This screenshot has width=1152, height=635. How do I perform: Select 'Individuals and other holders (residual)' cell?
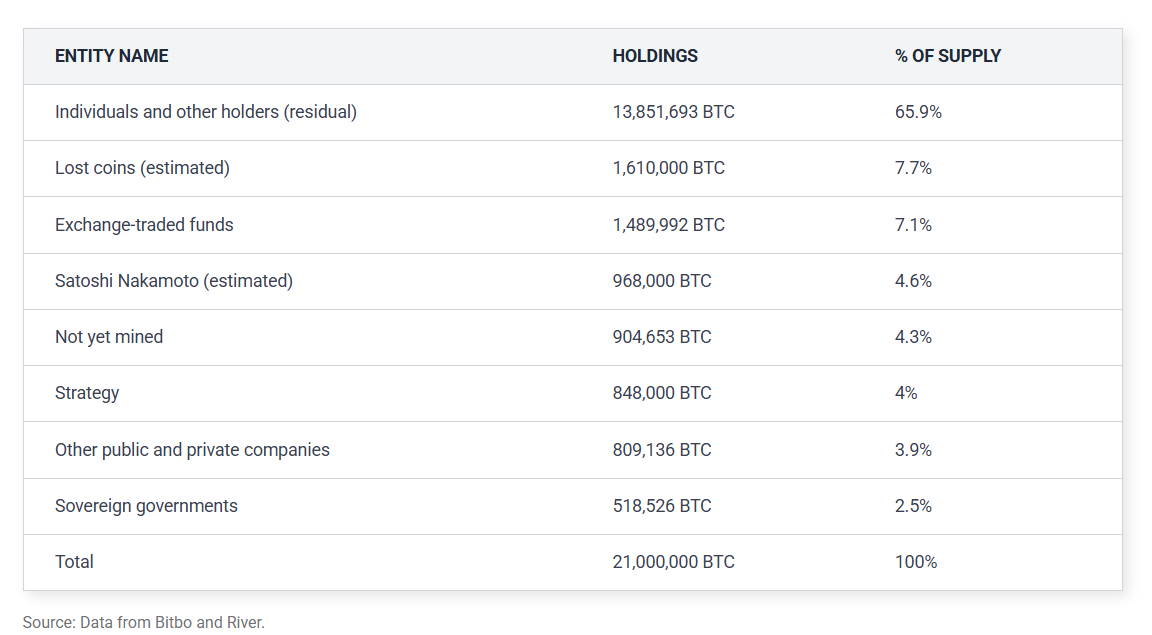[x=206, y=112]
